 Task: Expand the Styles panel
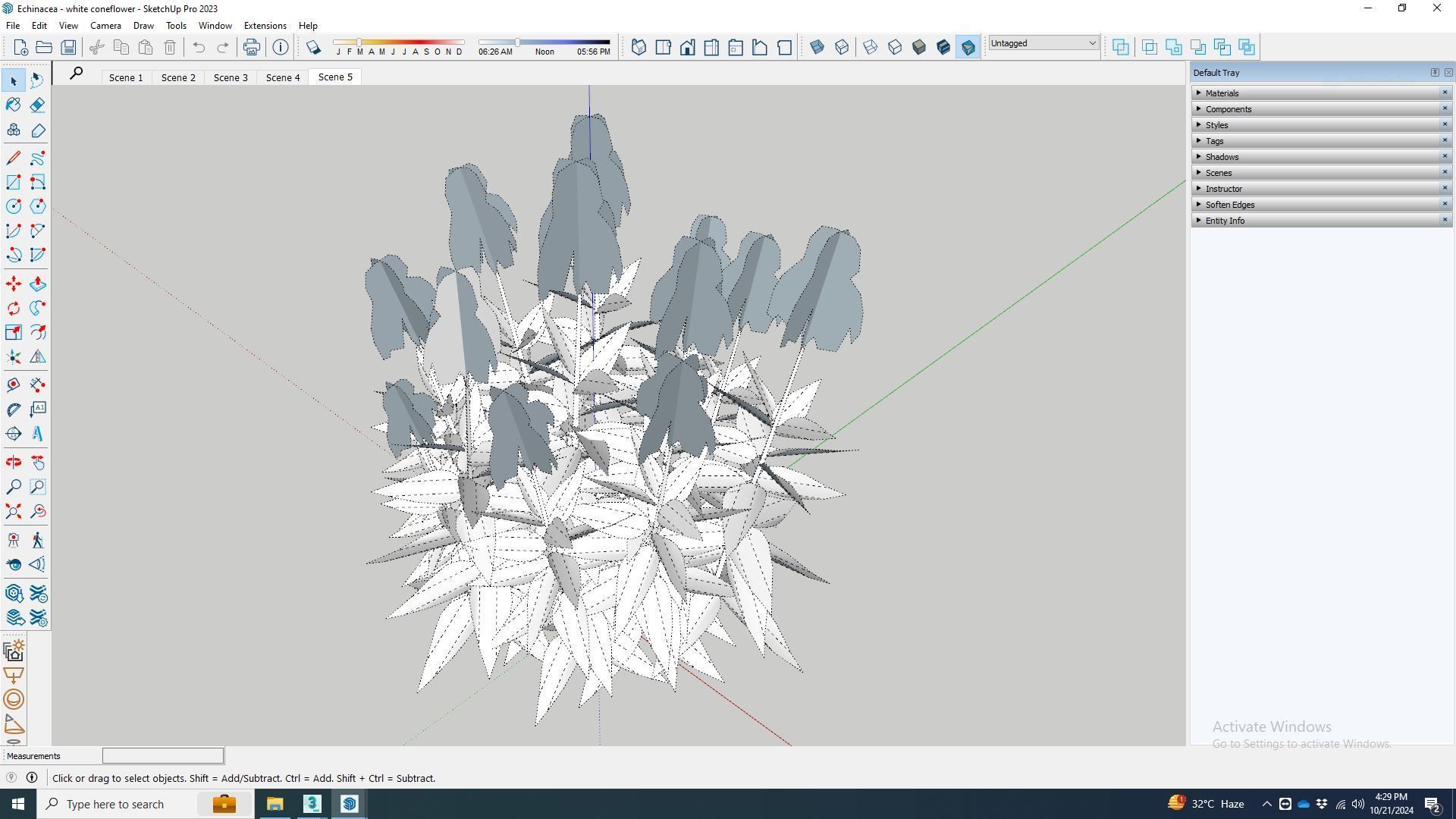coord(1321,125)
